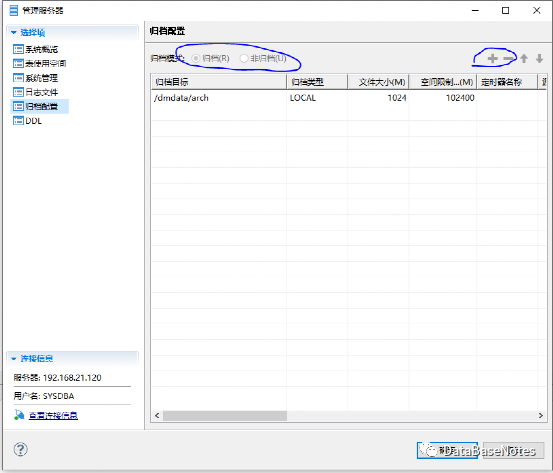553x473 pixels.
Task: Click the horizontal scrollbar thumb
Action: point(225,416)
